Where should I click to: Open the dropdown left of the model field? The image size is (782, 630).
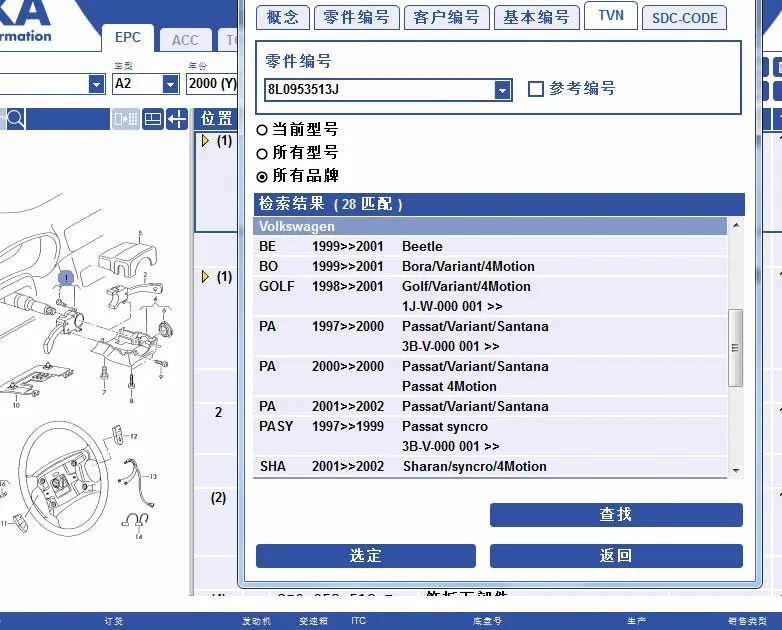point(97,84)
